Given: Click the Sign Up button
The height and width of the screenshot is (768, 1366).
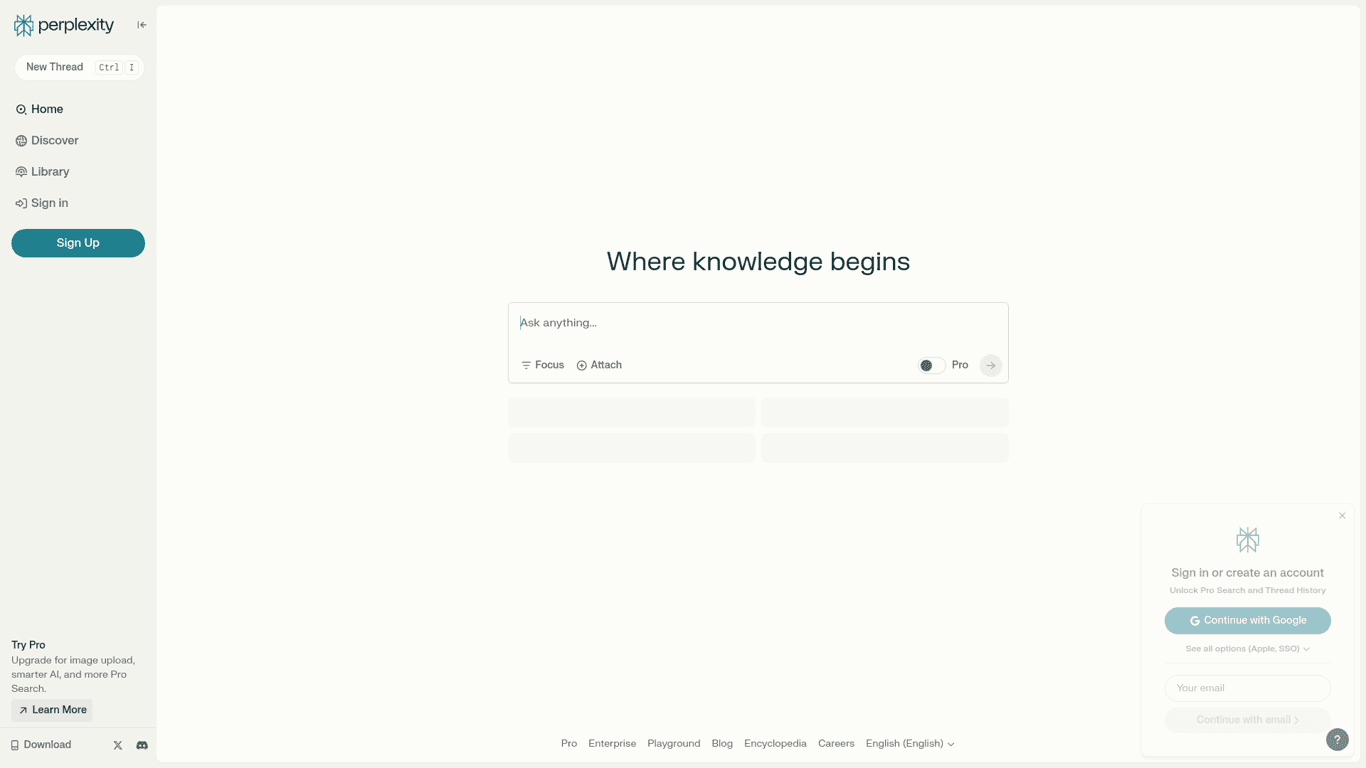Looking at the screenshot, I should point(78,243).
